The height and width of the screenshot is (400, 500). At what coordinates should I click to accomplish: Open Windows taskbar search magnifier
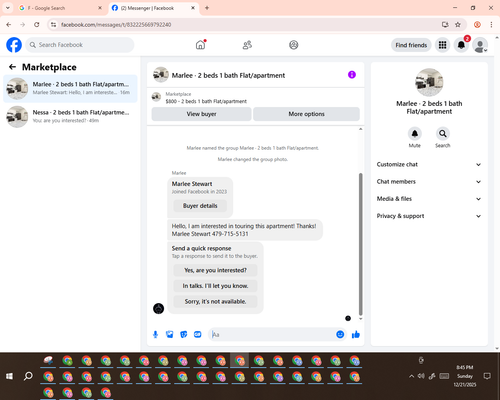[x=28, y=376]
